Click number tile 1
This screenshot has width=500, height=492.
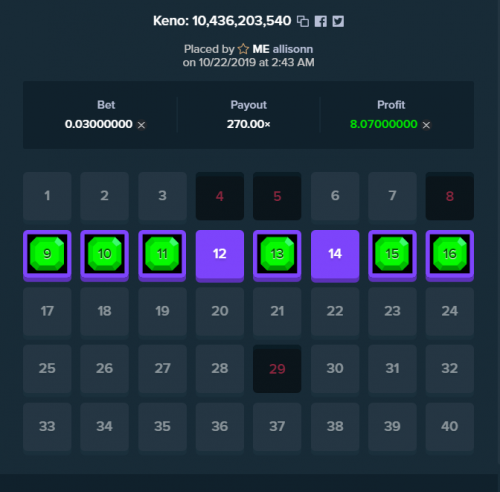pos(47,196)
